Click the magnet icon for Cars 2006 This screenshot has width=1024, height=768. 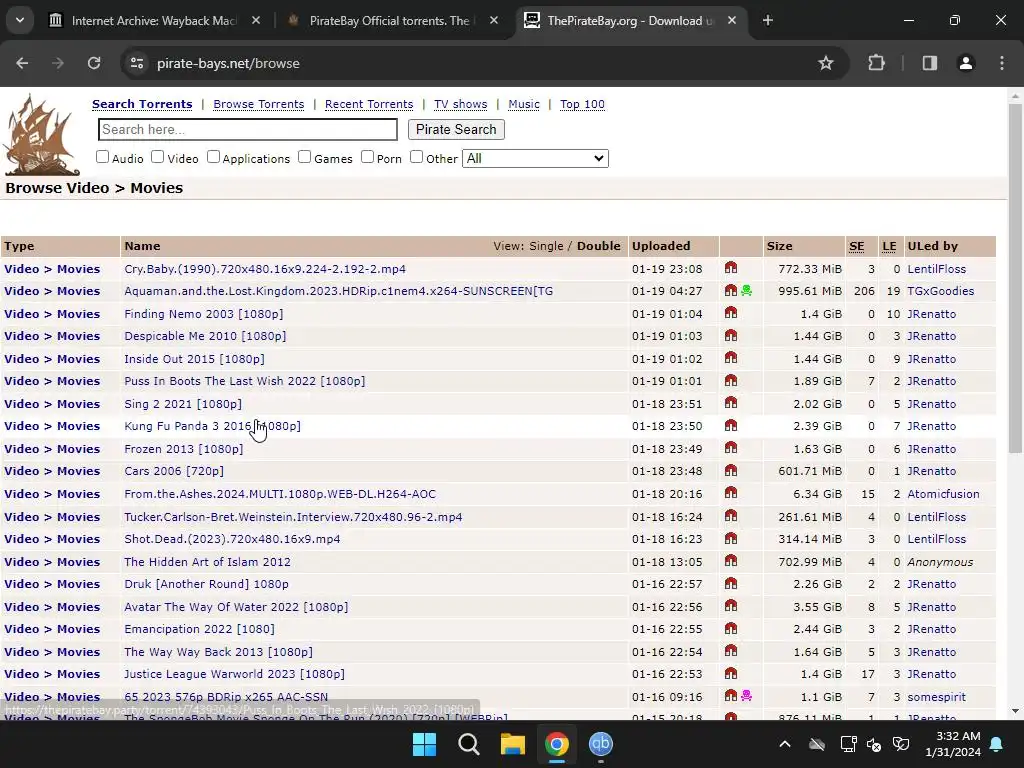(x=731, y=470)
